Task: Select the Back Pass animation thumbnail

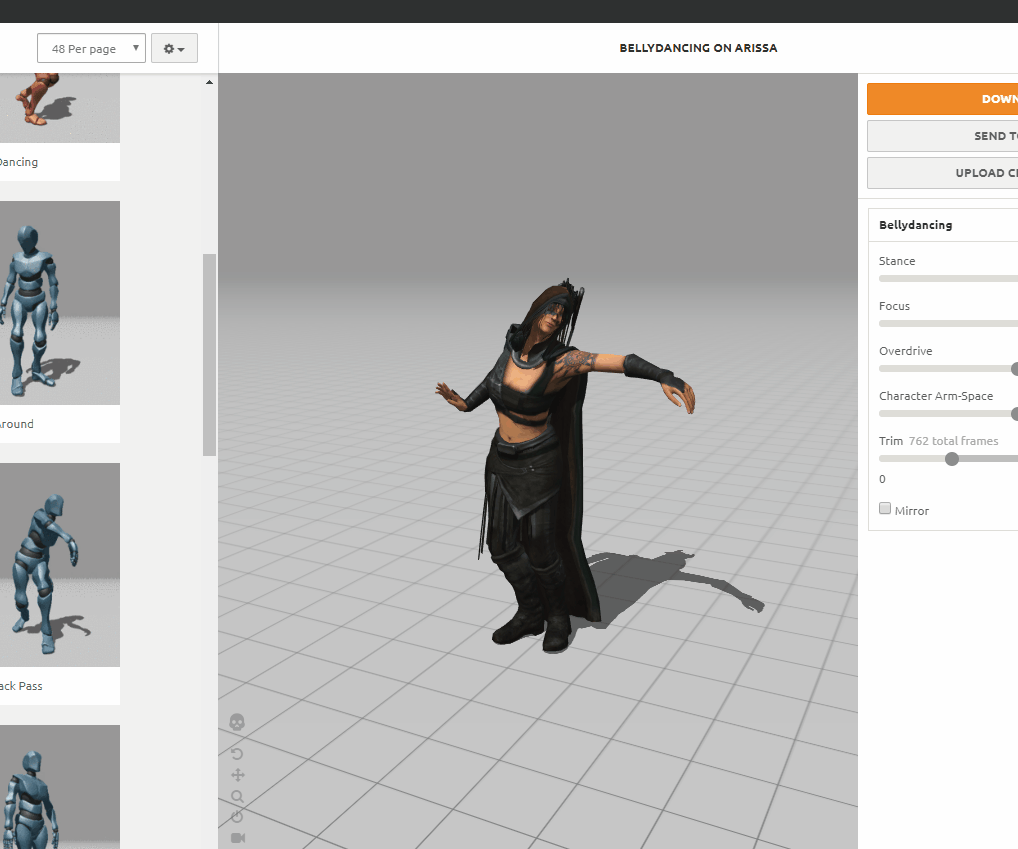Action: point(59,565)
